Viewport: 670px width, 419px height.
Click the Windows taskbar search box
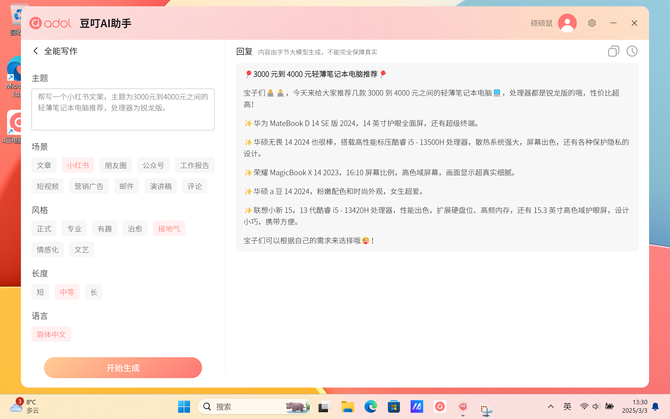254,407
